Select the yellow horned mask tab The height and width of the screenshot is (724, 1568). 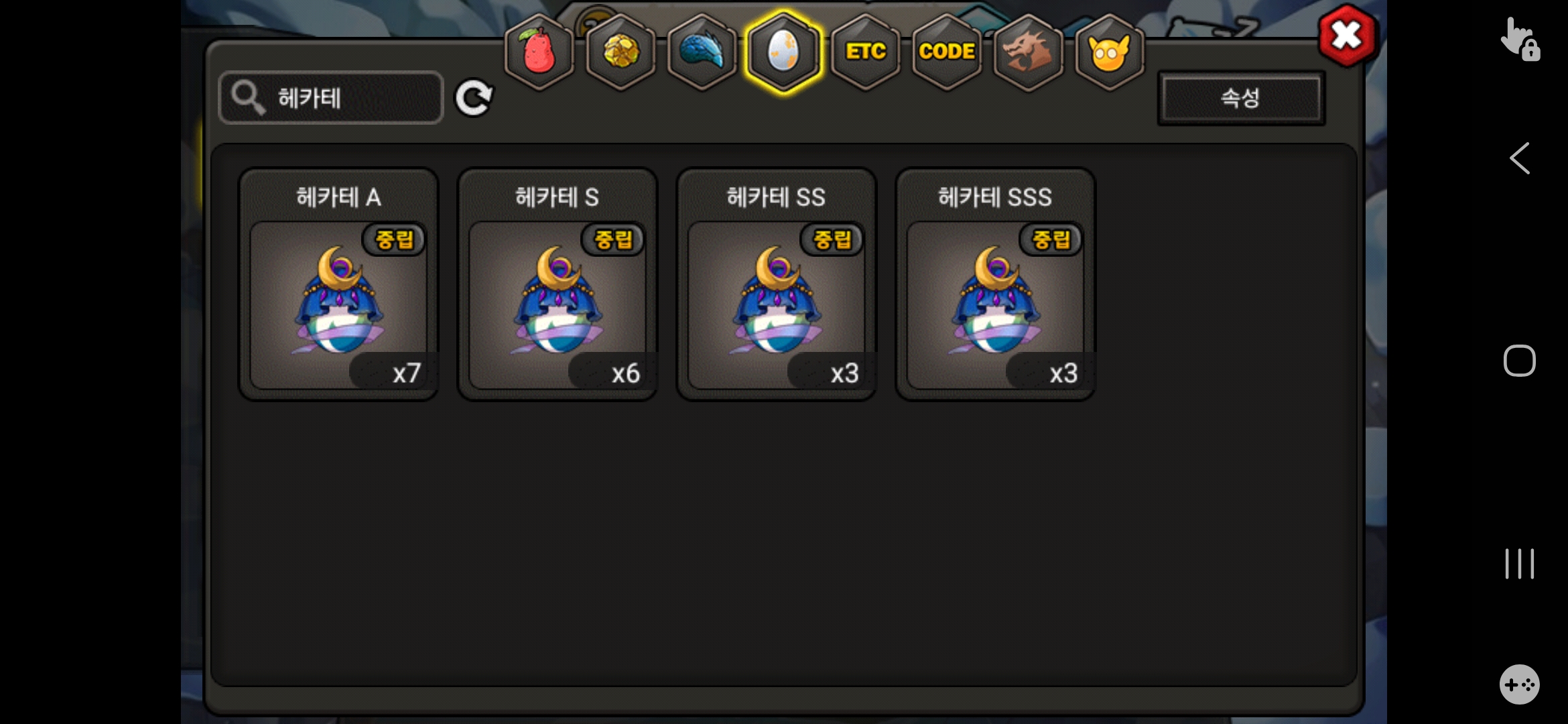coord(1109,52)
